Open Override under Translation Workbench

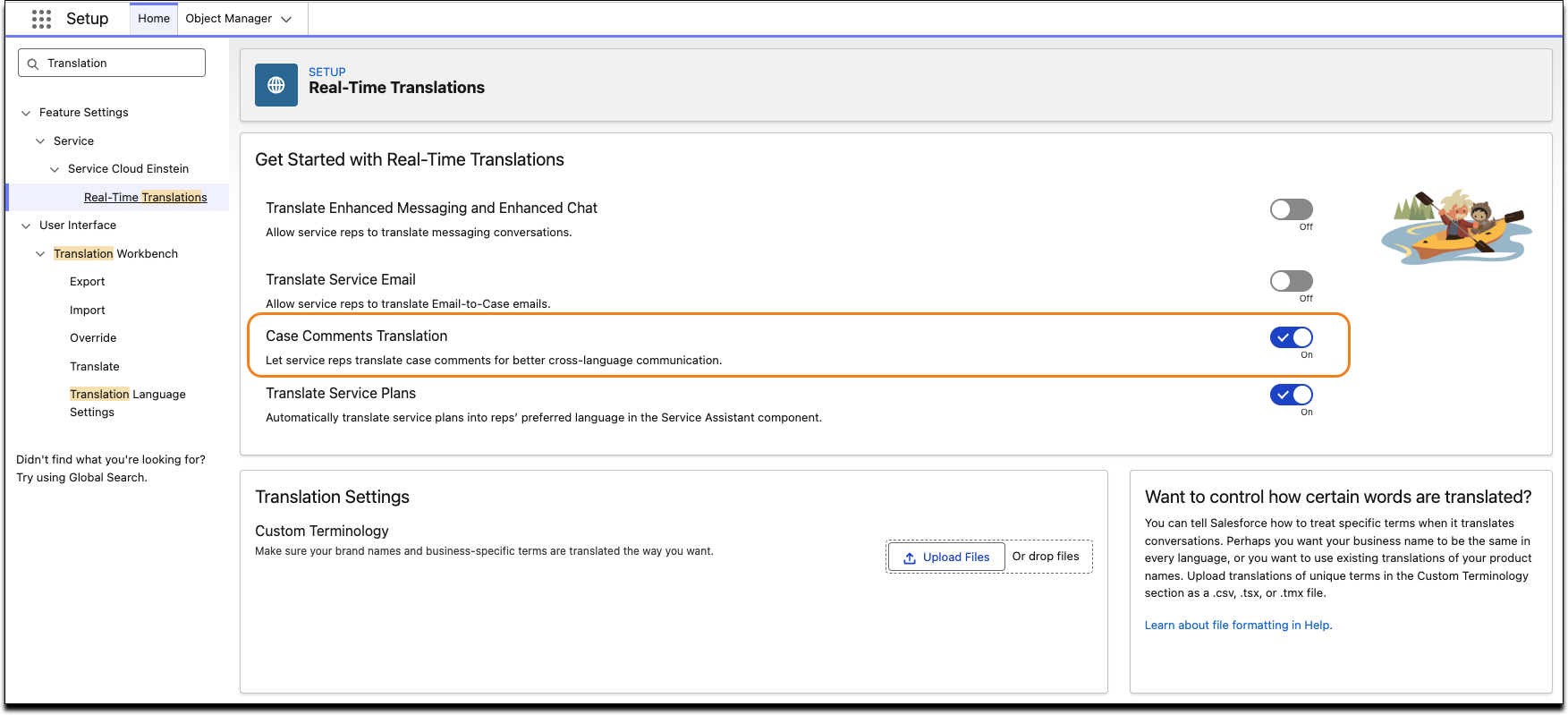pos(93,338)
